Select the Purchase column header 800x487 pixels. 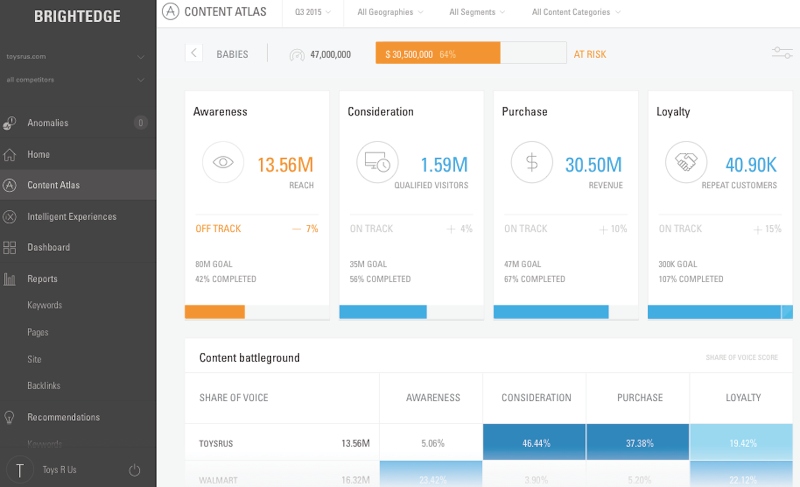639,398
